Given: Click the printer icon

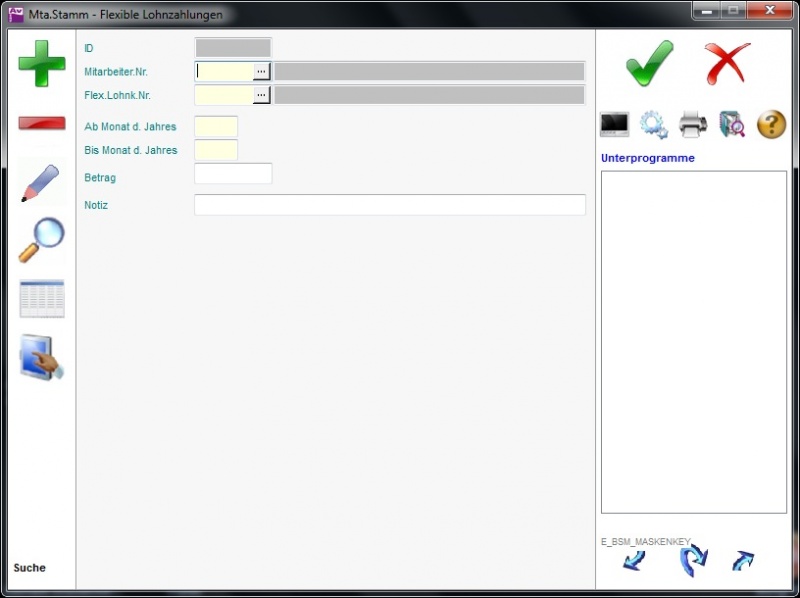Looking at the screenshot, I should tap(693, 124).
